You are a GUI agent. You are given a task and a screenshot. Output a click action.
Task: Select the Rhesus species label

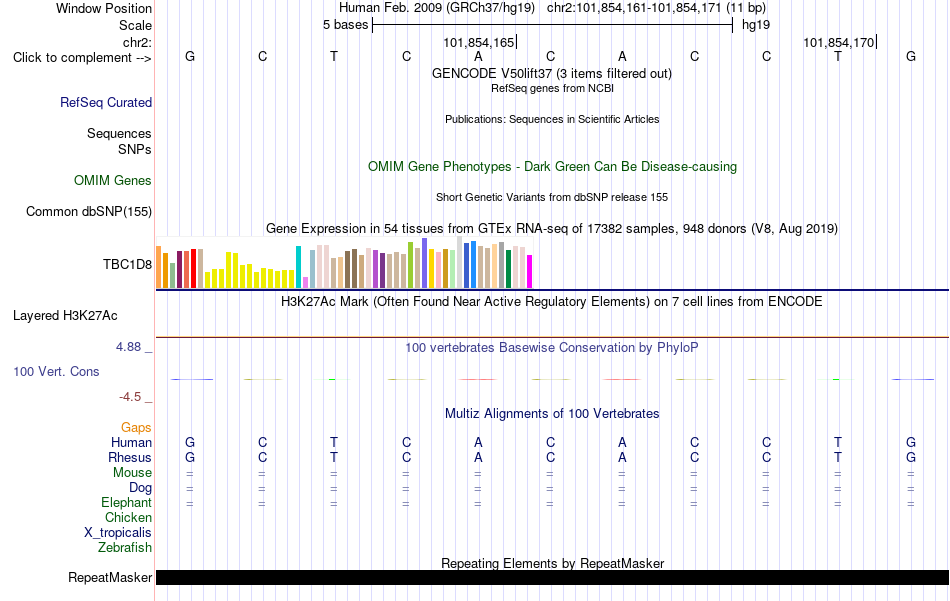click(130, 457)
